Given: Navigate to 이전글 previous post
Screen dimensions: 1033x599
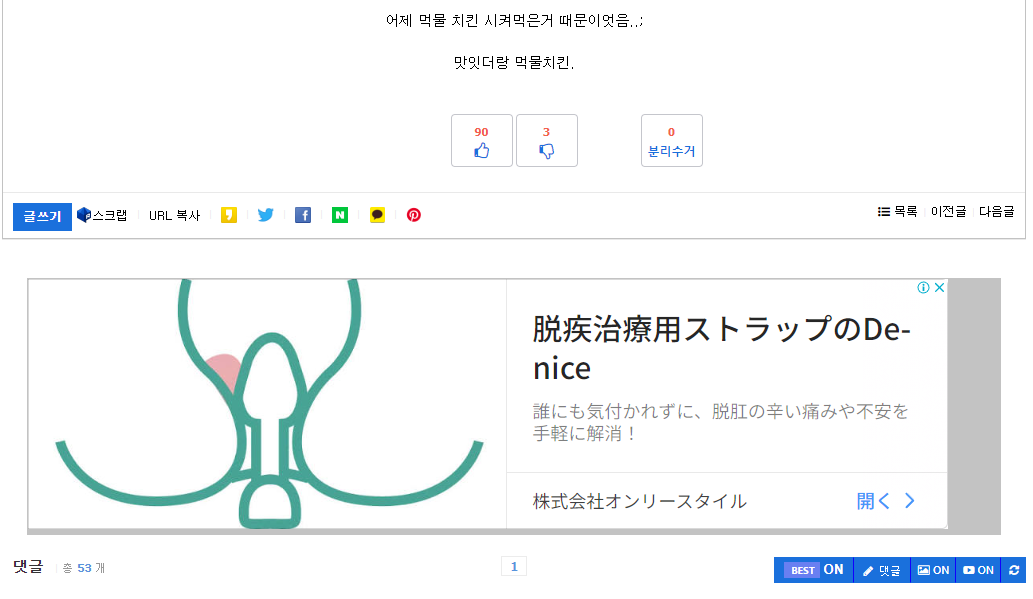Looking at the screenshot, I should click(948, 212).
